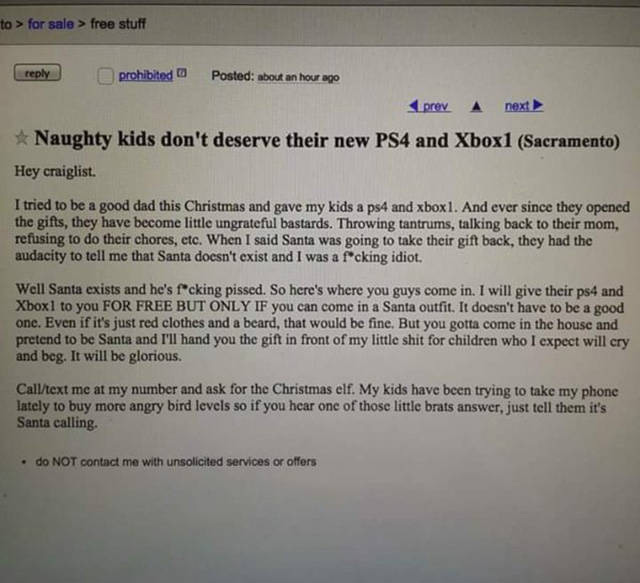Click the reply button

(x=38, y=73)
